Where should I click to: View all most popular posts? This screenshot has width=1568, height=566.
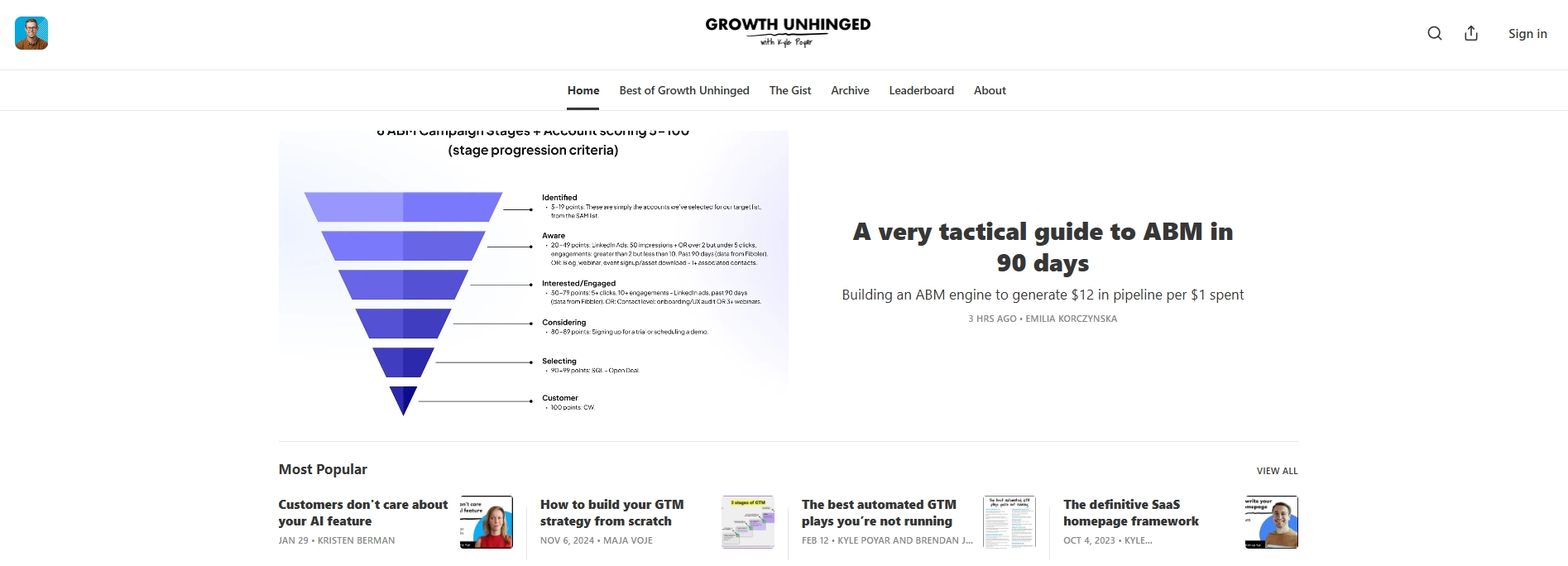coord(1277,471)
